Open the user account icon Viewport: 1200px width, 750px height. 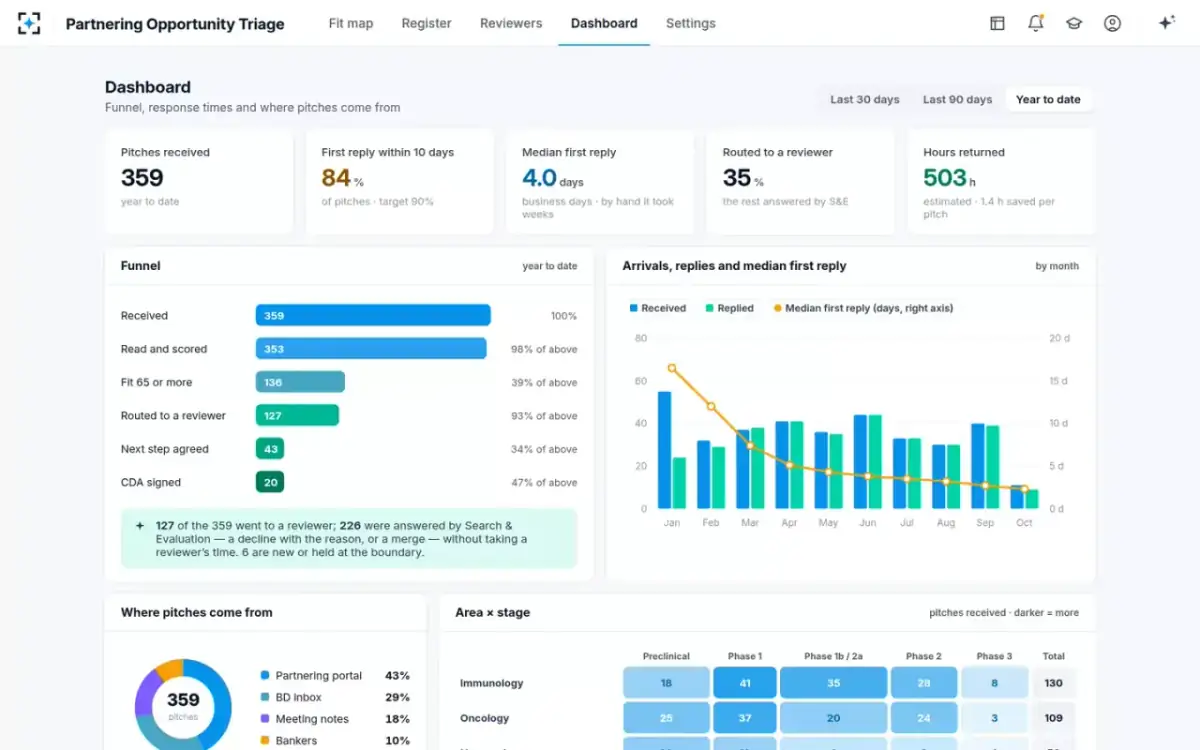1112,23
